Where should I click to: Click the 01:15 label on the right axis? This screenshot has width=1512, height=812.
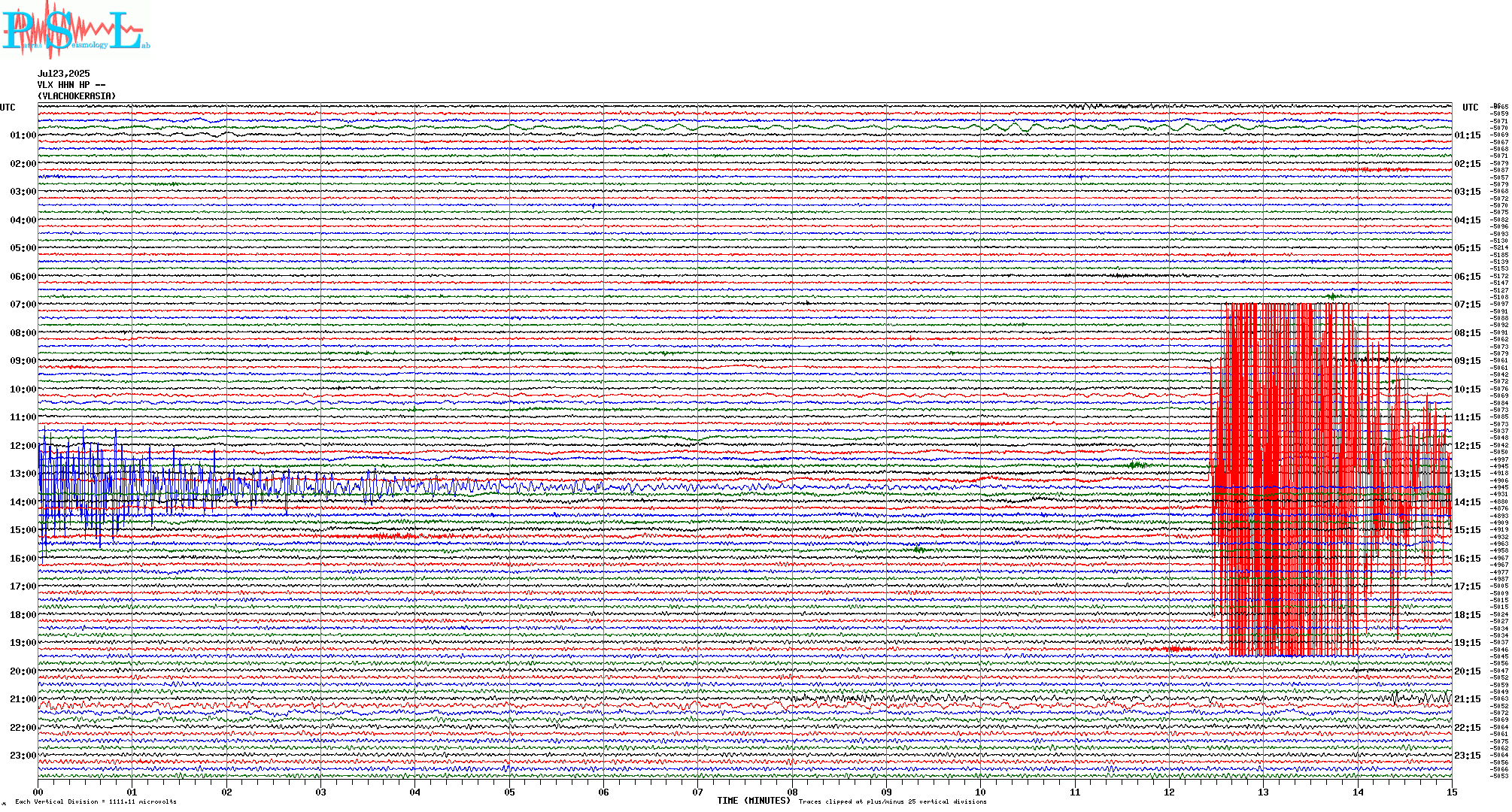coord(1468,135)
